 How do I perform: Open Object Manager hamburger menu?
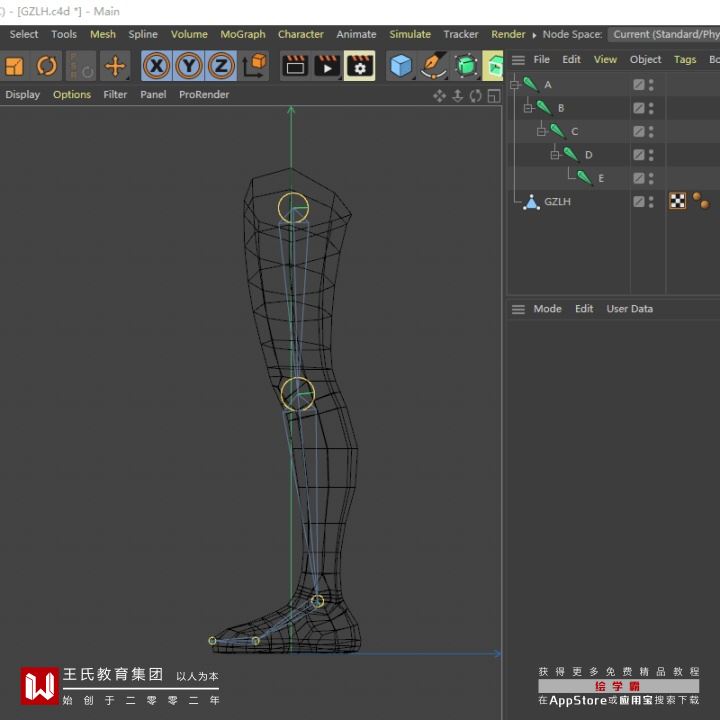click(x=518, y=60)
